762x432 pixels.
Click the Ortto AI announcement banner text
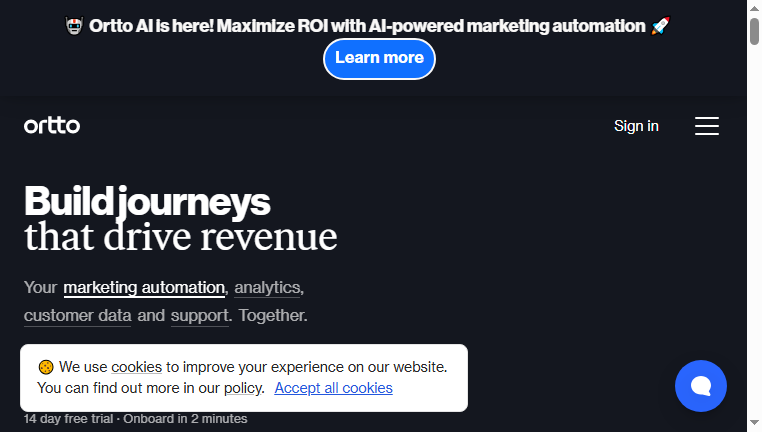click(367, 26)
